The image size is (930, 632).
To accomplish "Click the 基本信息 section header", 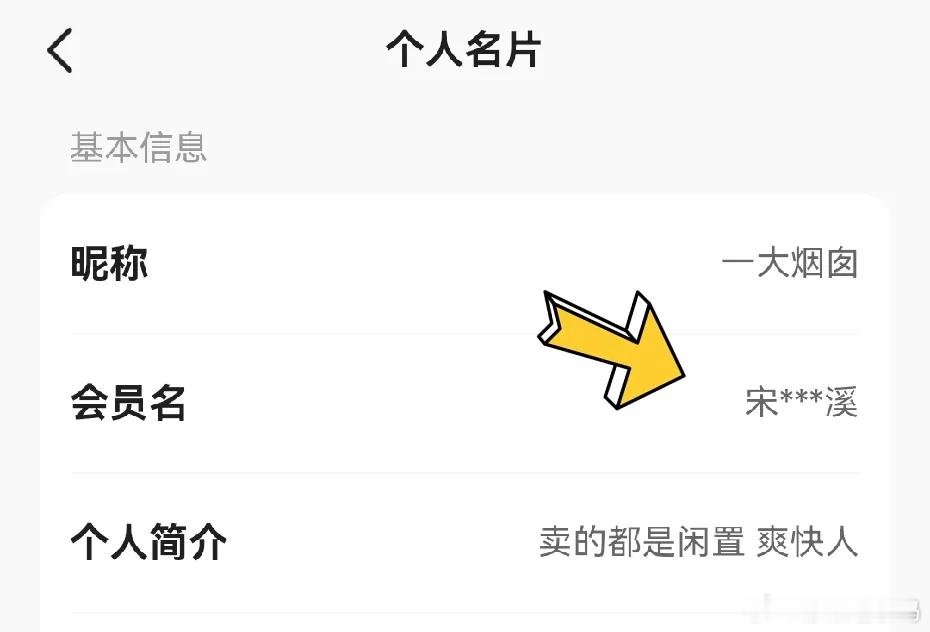I will pyautogui.click(x=138, y=147).
